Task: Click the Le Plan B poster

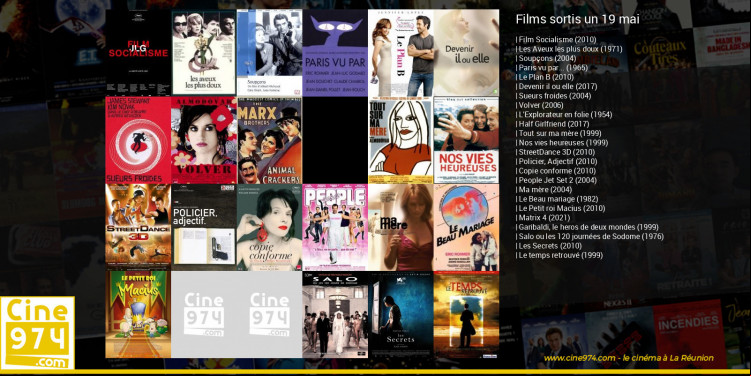Action: (x=401, y=53)
